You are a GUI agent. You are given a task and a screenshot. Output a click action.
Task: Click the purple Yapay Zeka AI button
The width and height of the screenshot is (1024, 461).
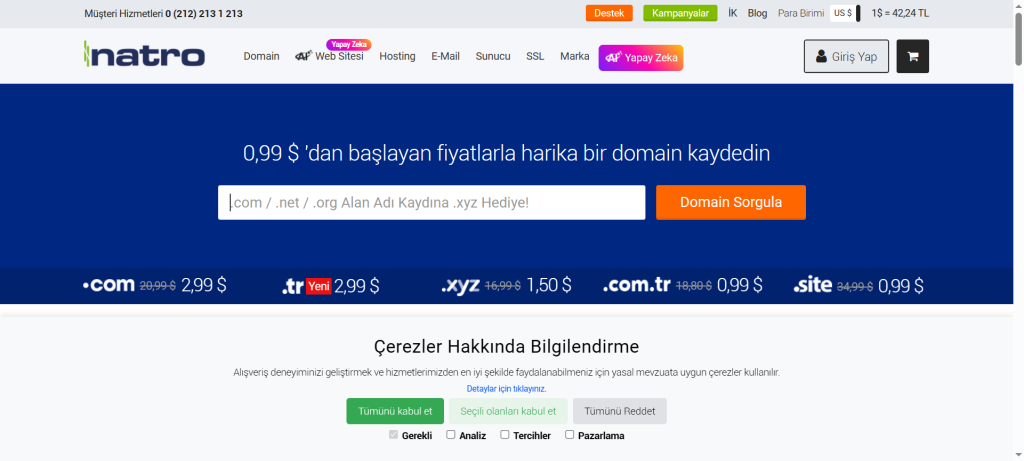click(641, 58)
